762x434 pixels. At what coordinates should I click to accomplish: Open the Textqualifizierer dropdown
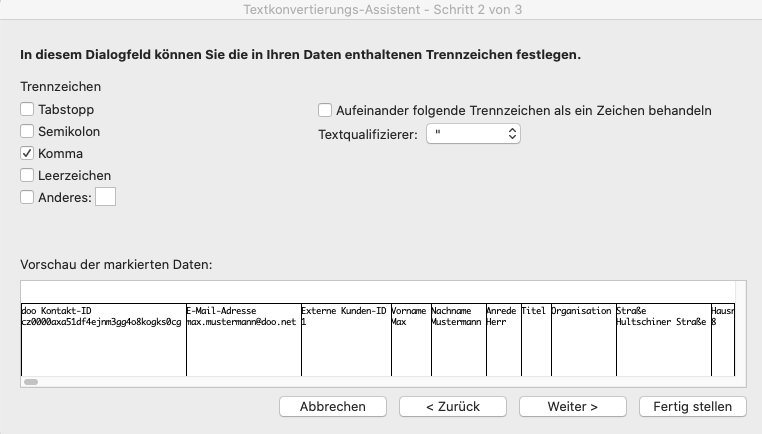[473, 133]
